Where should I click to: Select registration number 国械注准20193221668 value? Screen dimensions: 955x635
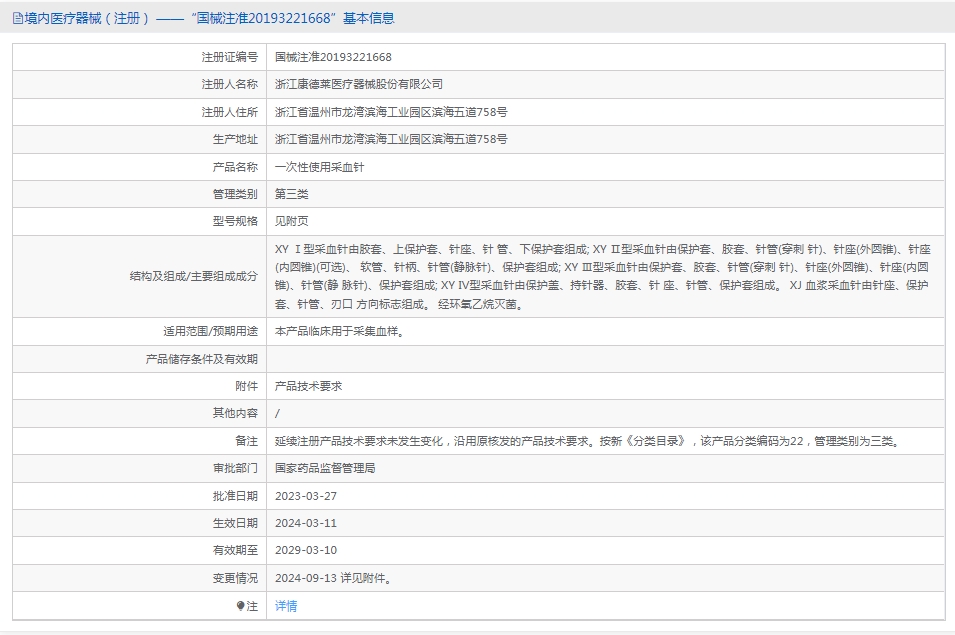pyautogui.click(x=333, y=57)
